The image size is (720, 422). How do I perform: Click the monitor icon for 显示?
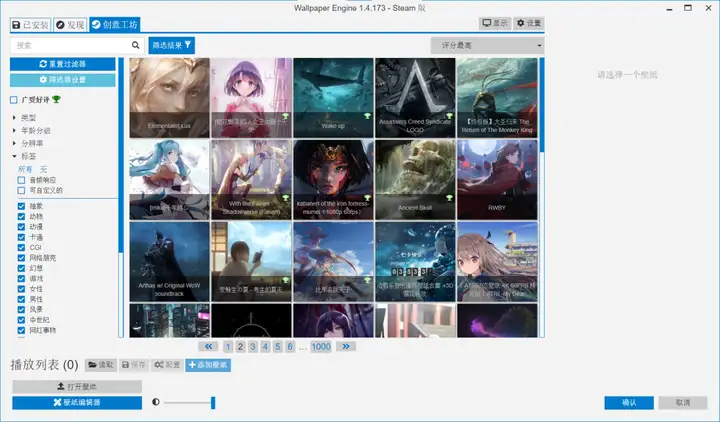(487, 23)
